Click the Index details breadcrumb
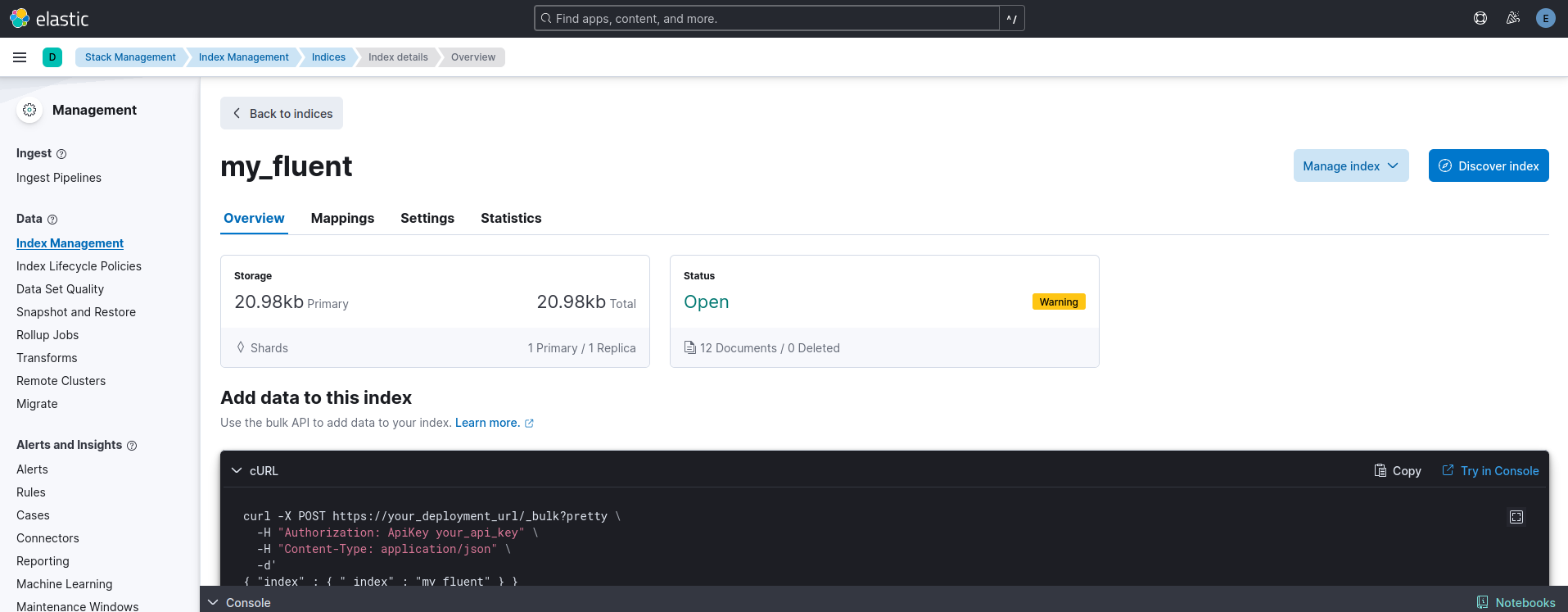1568x612 pixels. click(398, 57)
